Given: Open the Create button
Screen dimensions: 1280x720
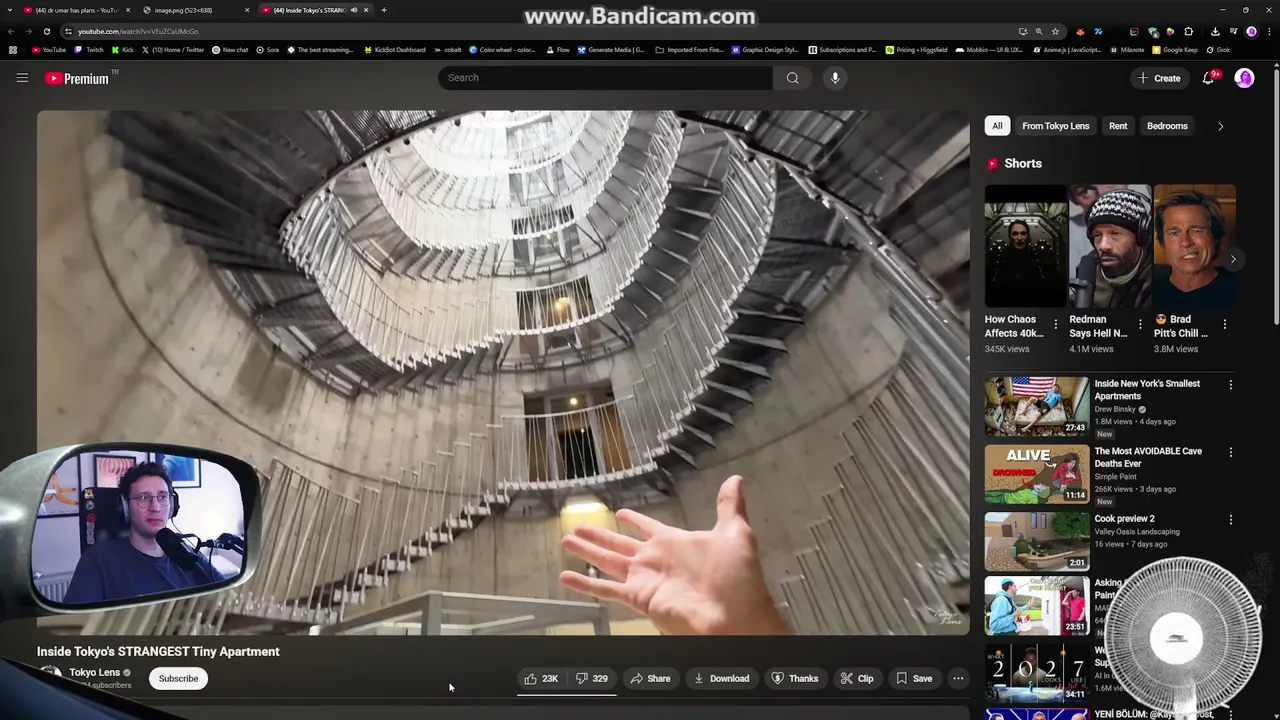Looking at the screenshot, I should tap(1159, 78).
